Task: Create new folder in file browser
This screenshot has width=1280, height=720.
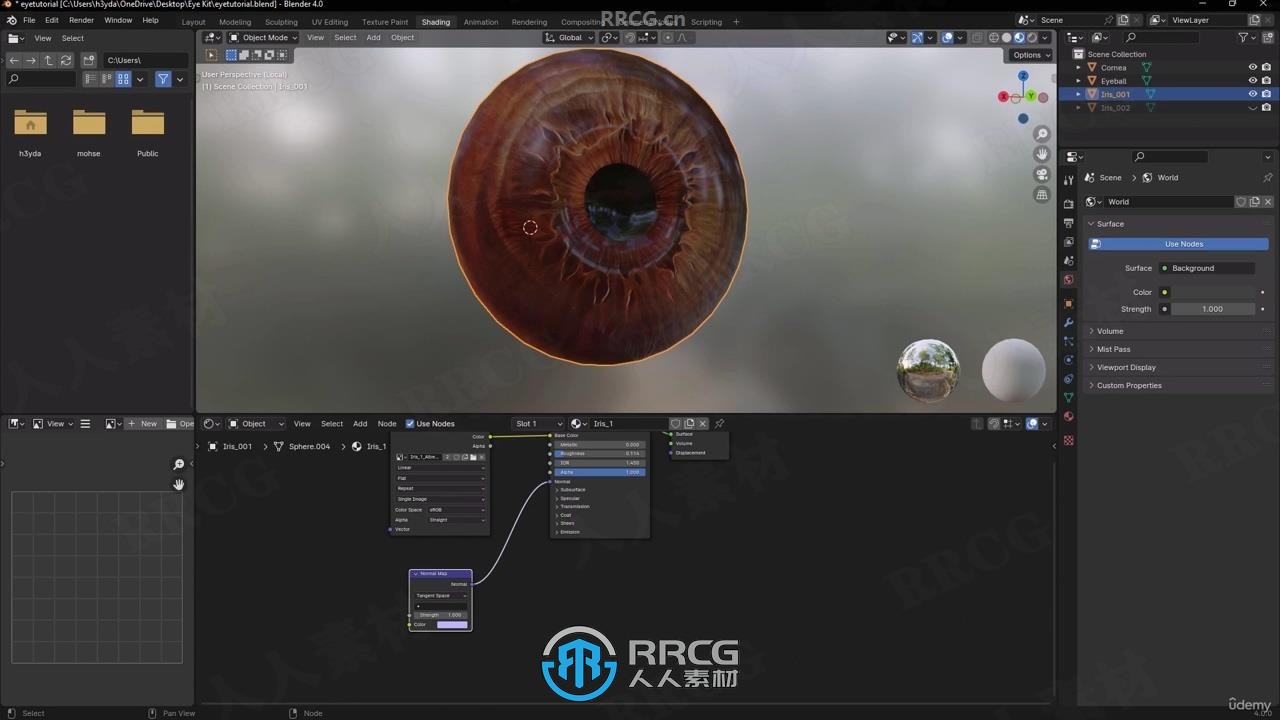Action: 89,60
